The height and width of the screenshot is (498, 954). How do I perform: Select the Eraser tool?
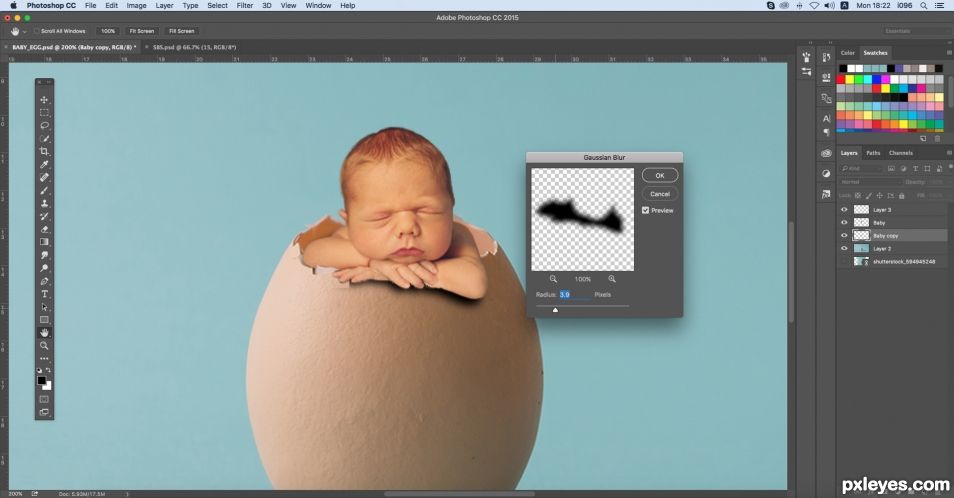(44, 229)
